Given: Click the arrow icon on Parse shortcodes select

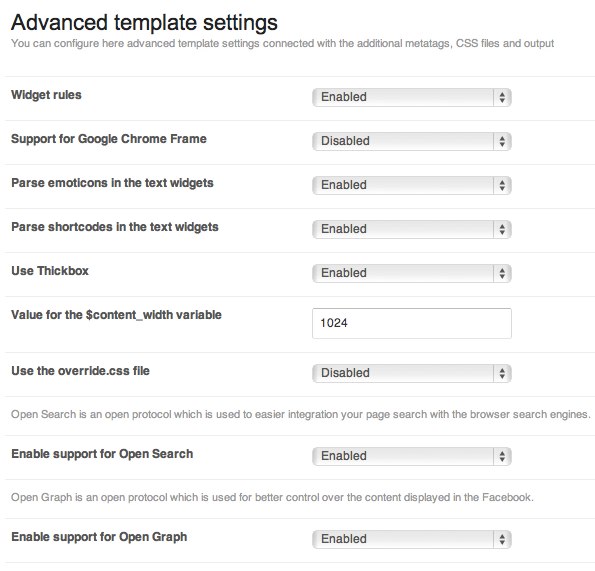Looking at the screenshot, I should point(502,229).
